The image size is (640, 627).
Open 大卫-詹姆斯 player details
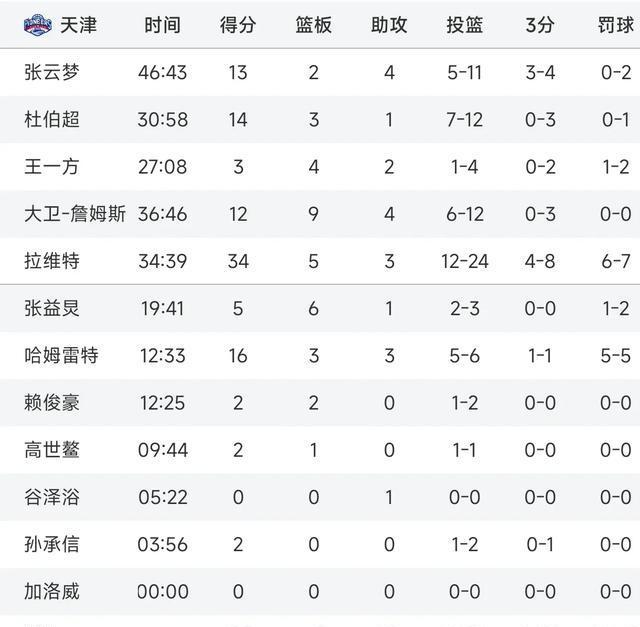click(x=75, y=213)
